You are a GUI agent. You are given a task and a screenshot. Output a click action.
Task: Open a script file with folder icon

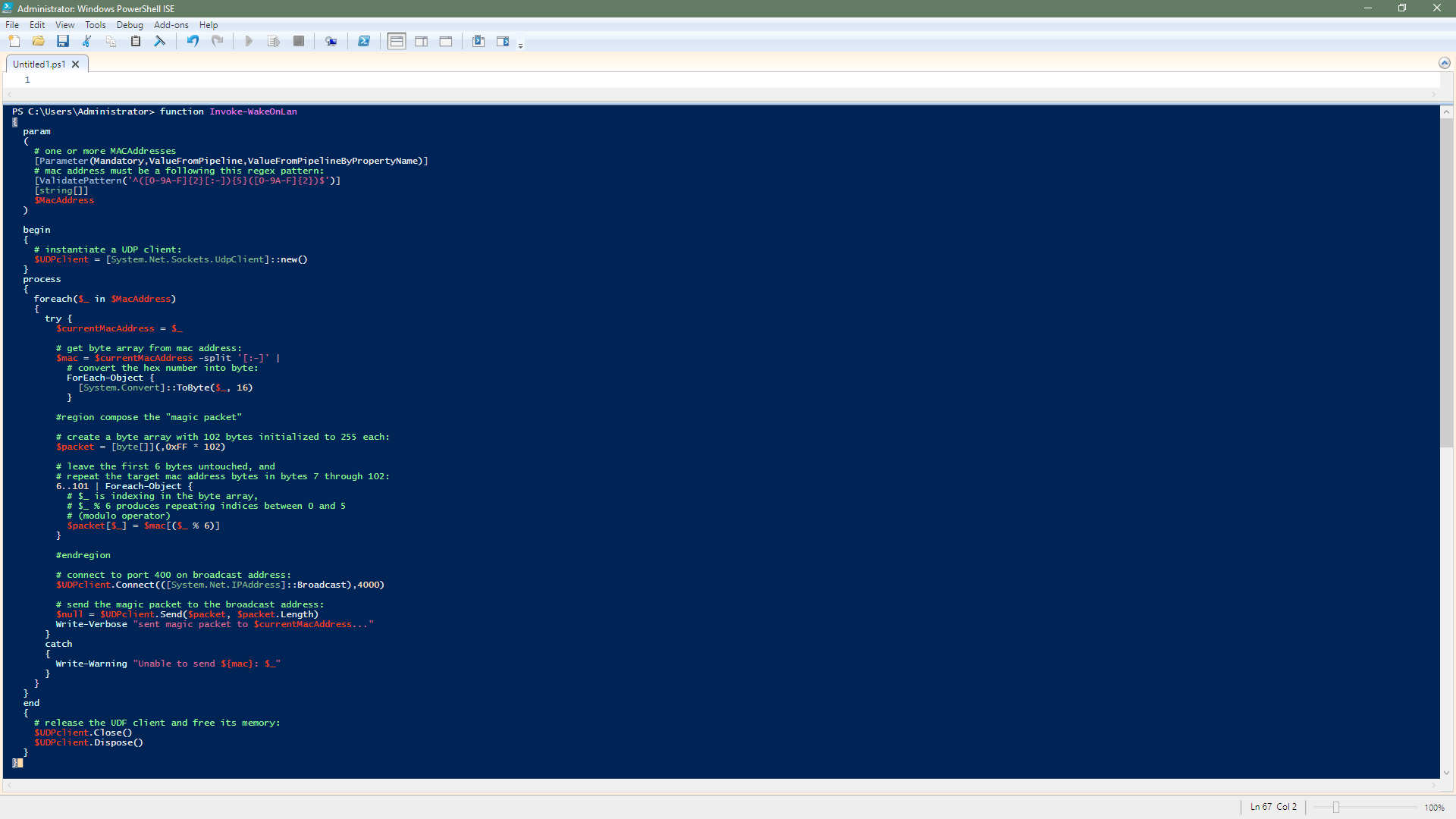[39, 41]
